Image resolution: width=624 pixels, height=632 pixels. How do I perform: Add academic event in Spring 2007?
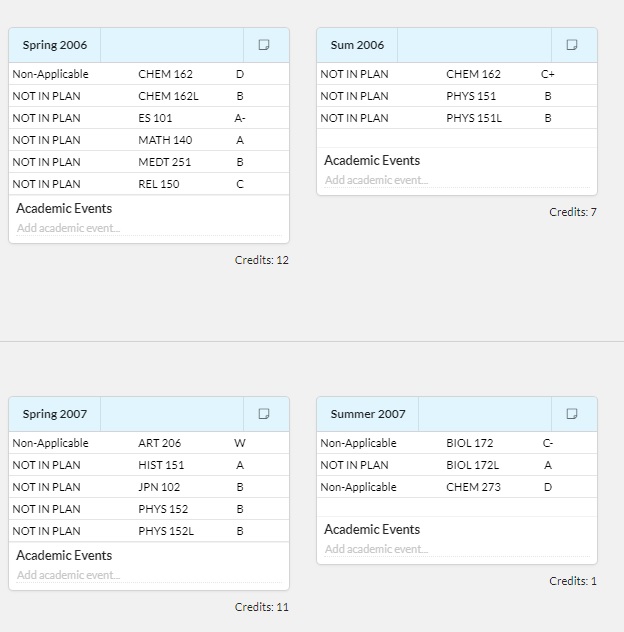coord(68,575)
